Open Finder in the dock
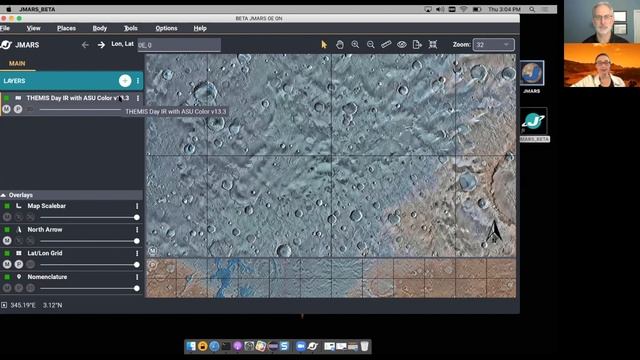Image resolution: width=640 pixels, height=360 pixels. click(191, 346)
